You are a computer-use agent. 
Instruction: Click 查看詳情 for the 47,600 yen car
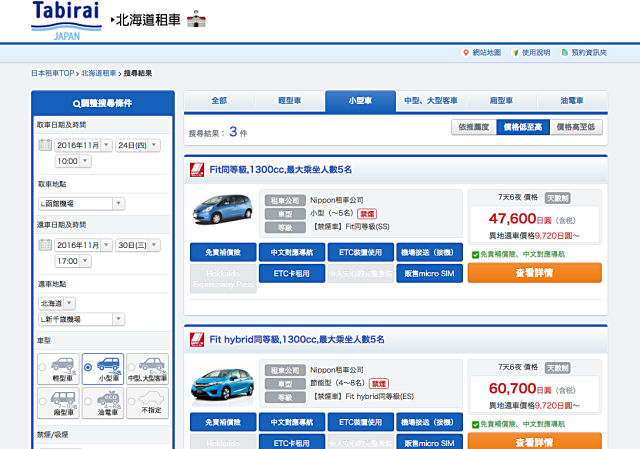pyautogui.click(x=534, y=272)
